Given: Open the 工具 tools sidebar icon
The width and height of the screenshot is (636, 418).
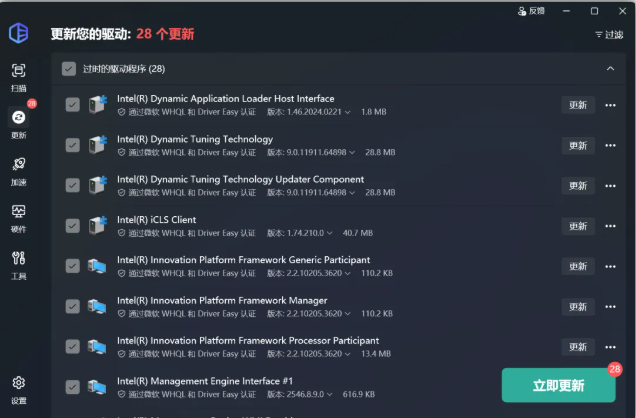Looking at the screenshot, I should [x=18, y=263].
